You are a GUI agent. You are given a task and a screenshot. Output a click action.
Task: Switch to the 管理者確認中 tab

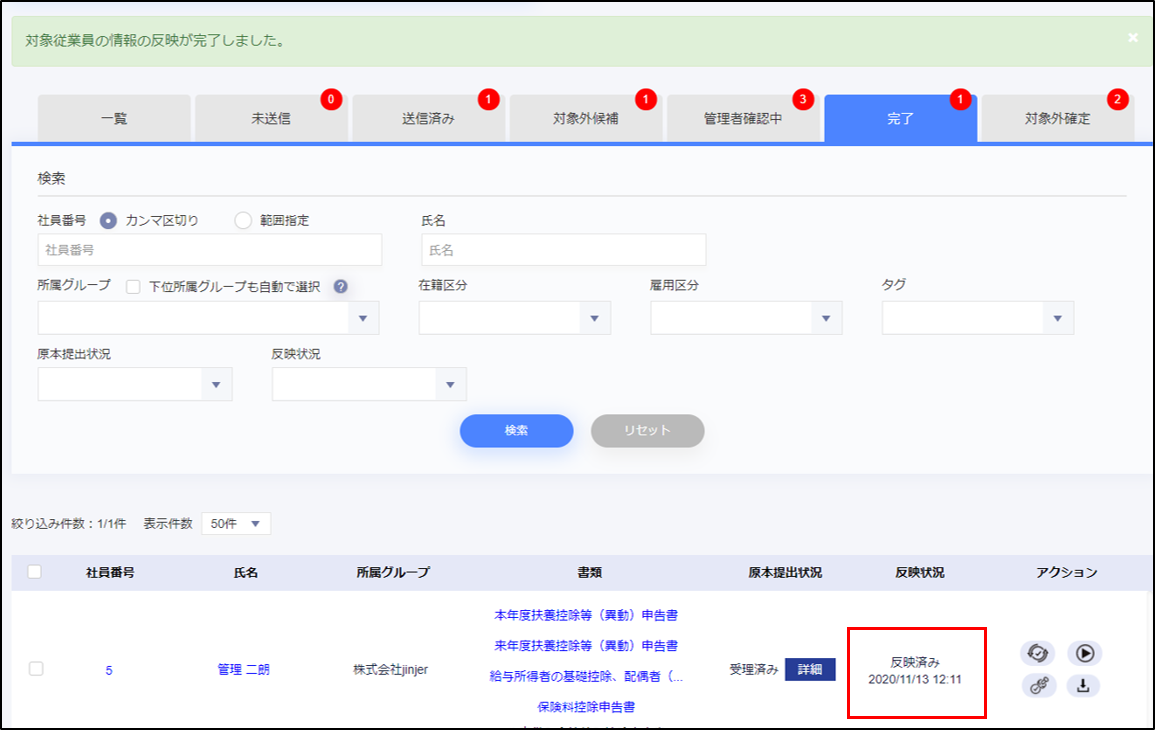click(743, 119)
